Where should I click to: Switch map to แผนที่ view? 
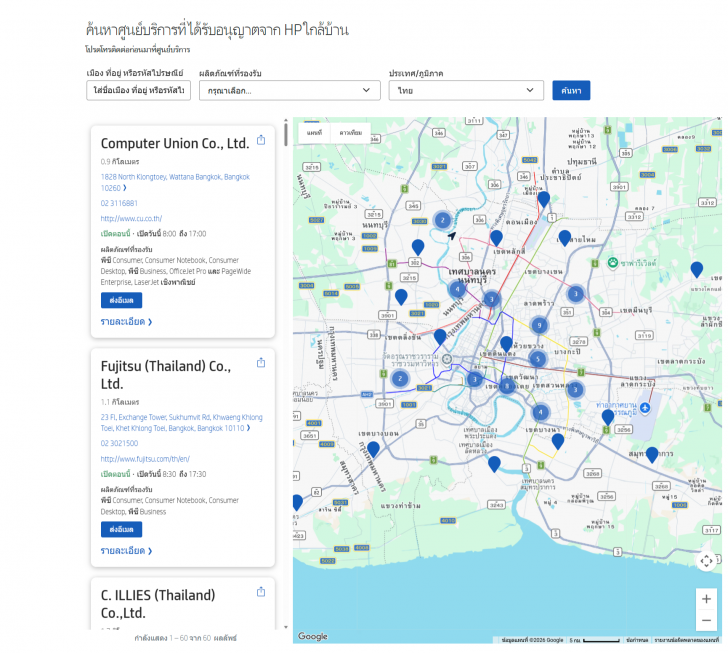[x=314, y=133]
